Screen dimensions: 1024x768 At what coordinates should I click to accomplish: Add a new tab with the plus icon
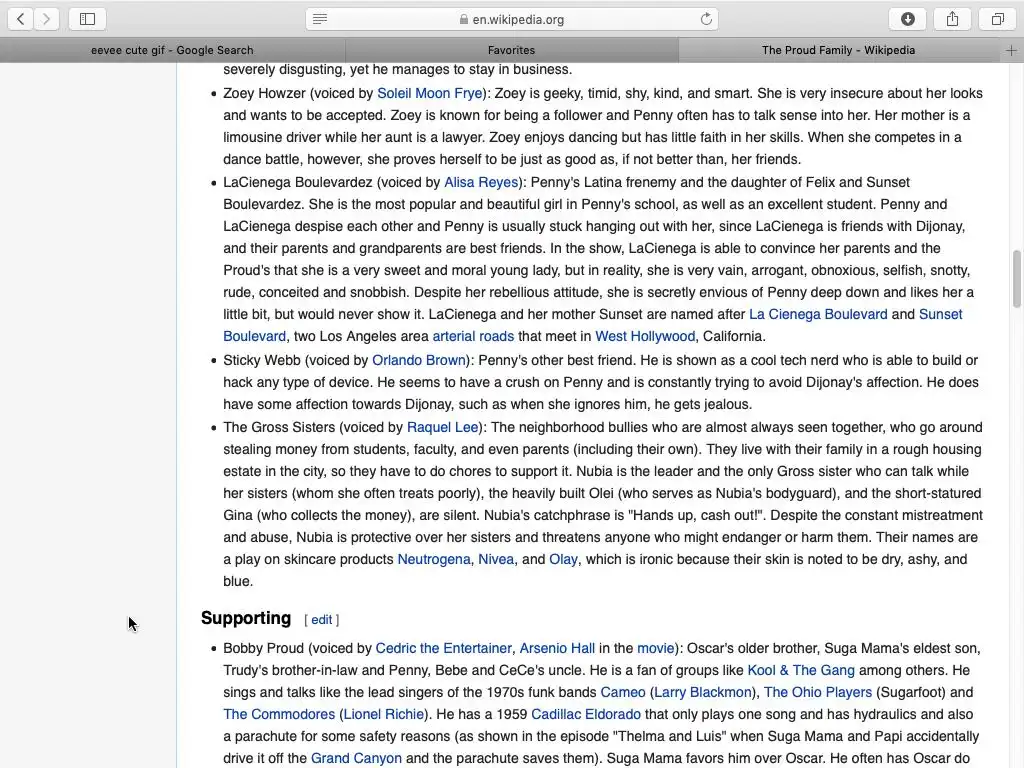(1011, 50)
